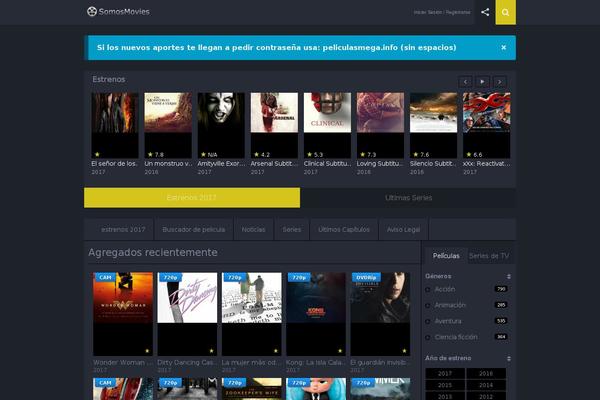Collapse the Géneros section arrows
The width and height of the screenshot is (600, 400).
pyautogui.click(x=509, y=276)
